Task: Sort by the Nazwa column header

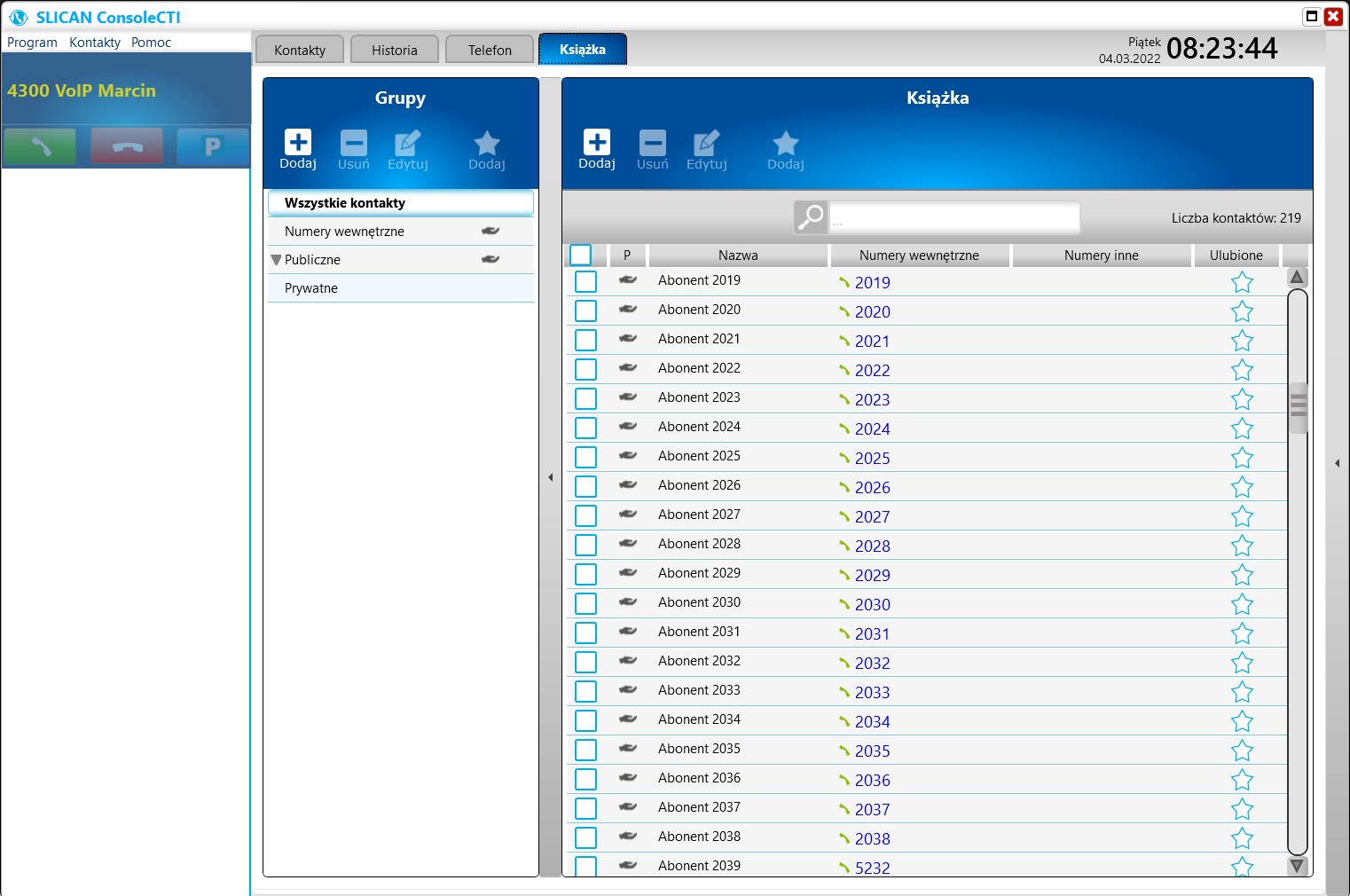Action: pyautogui.click(x=738, y=255)
